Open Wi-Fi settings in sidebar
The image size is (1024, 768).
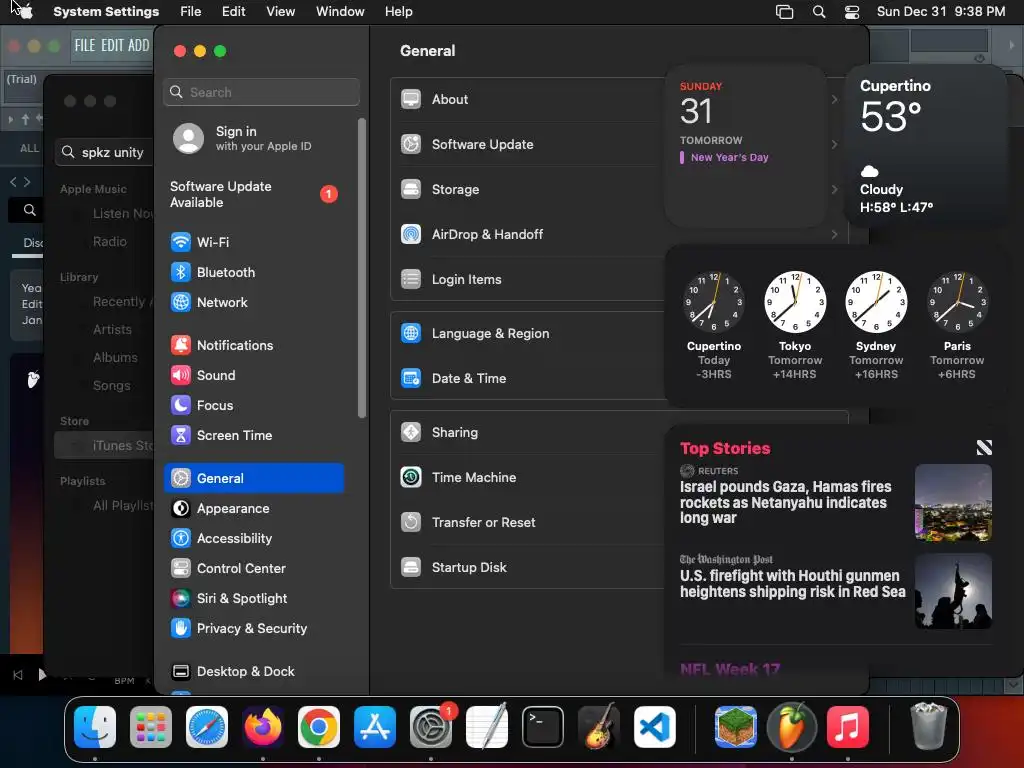click(254, 242)
